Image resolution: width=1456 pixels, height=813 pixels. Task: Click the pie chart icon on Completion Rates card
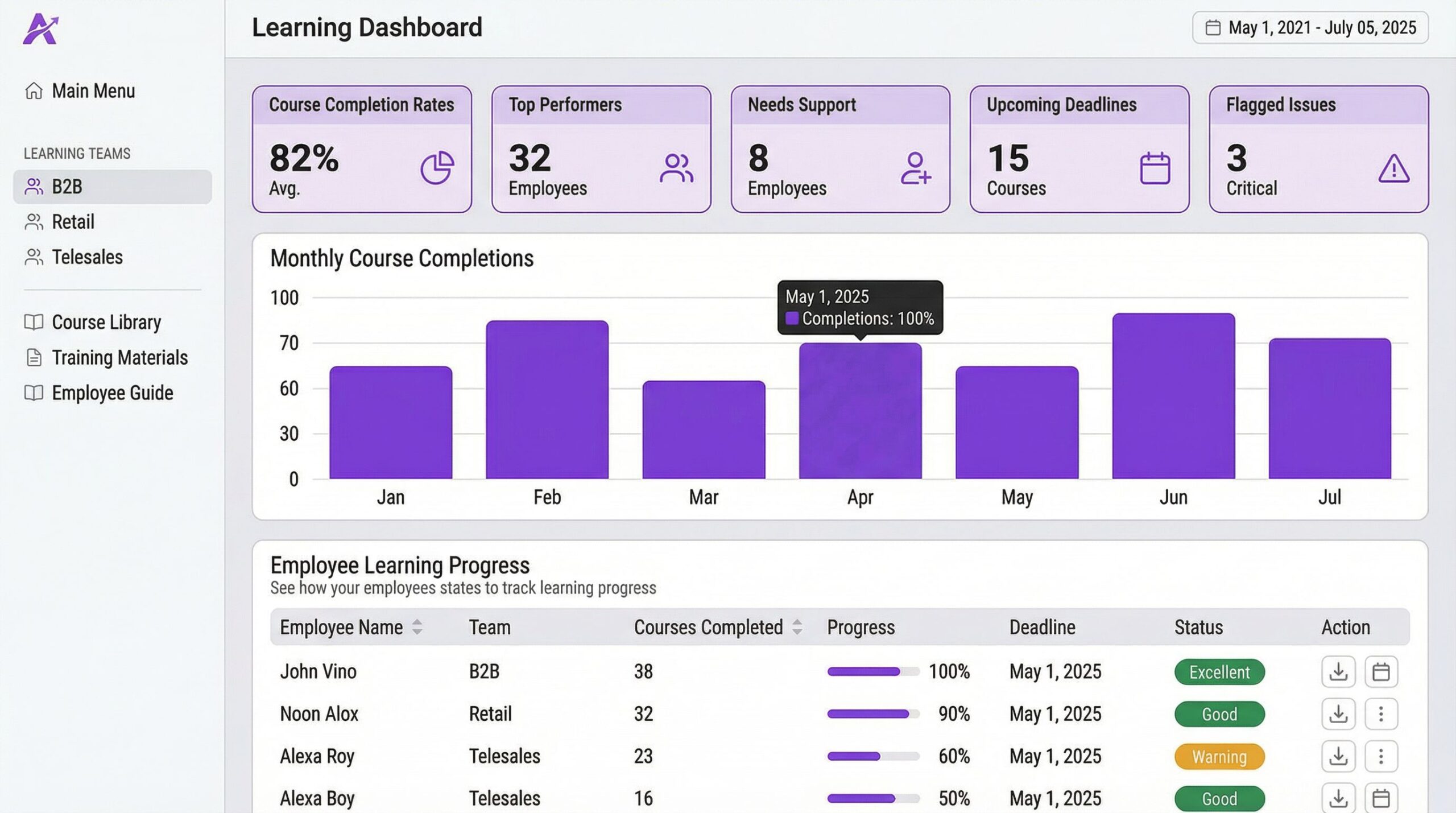[437, 168]
